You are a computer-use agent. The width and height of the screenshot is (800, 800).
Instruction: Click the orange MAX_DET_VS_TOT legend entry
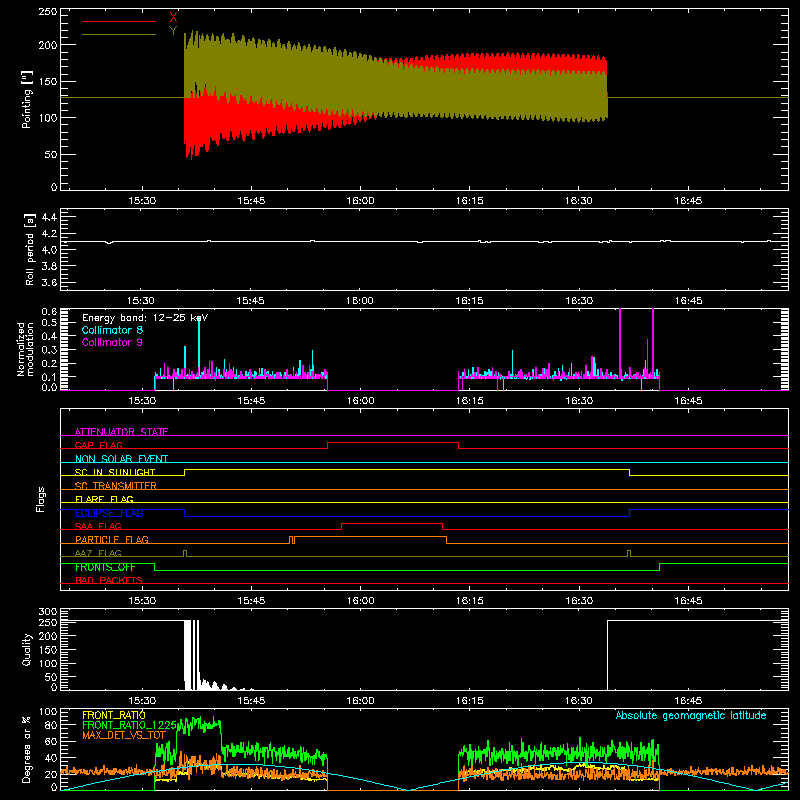[124, 735]
